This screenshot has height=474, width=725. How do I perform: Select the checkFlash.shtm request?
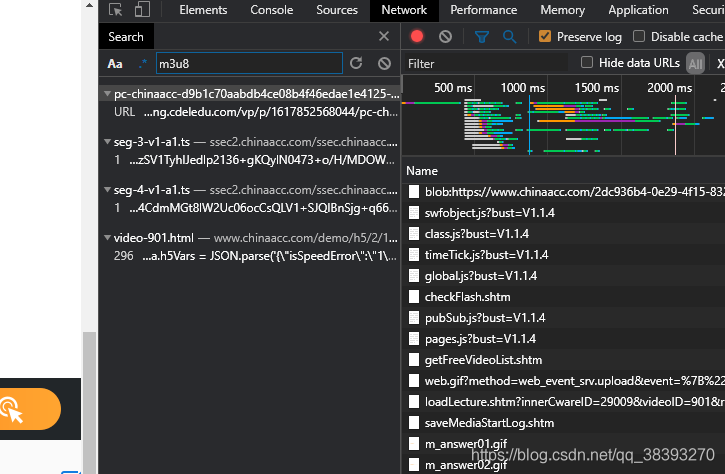click(564, 297)
